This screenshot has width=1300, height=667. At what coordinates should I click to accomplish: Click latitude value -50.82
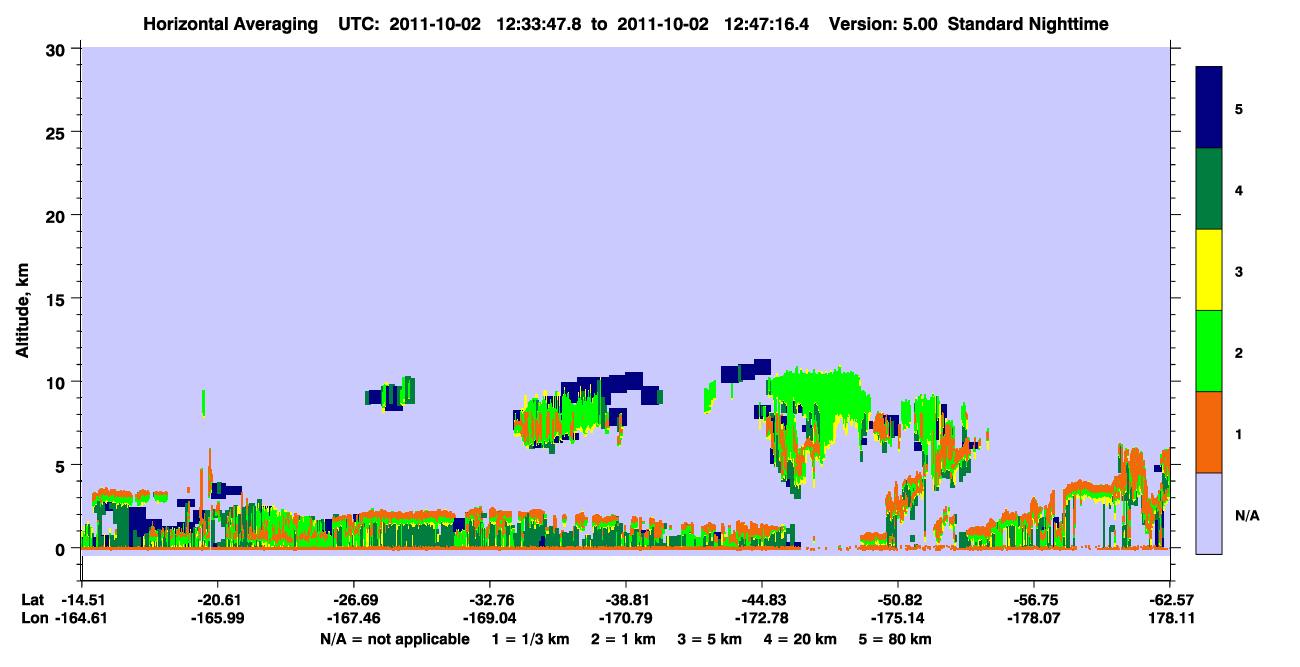(x=898, y=600)
